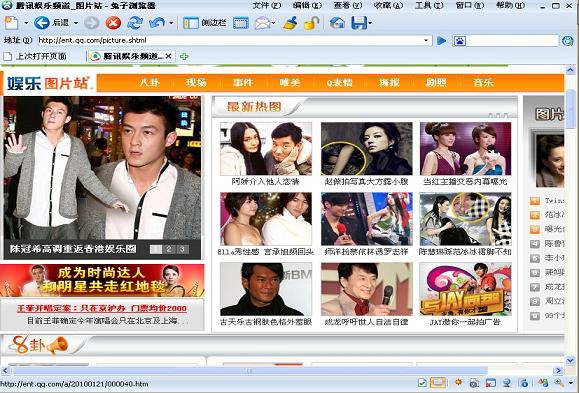Click the Undo close-tab arrow icon

point(157,23)
